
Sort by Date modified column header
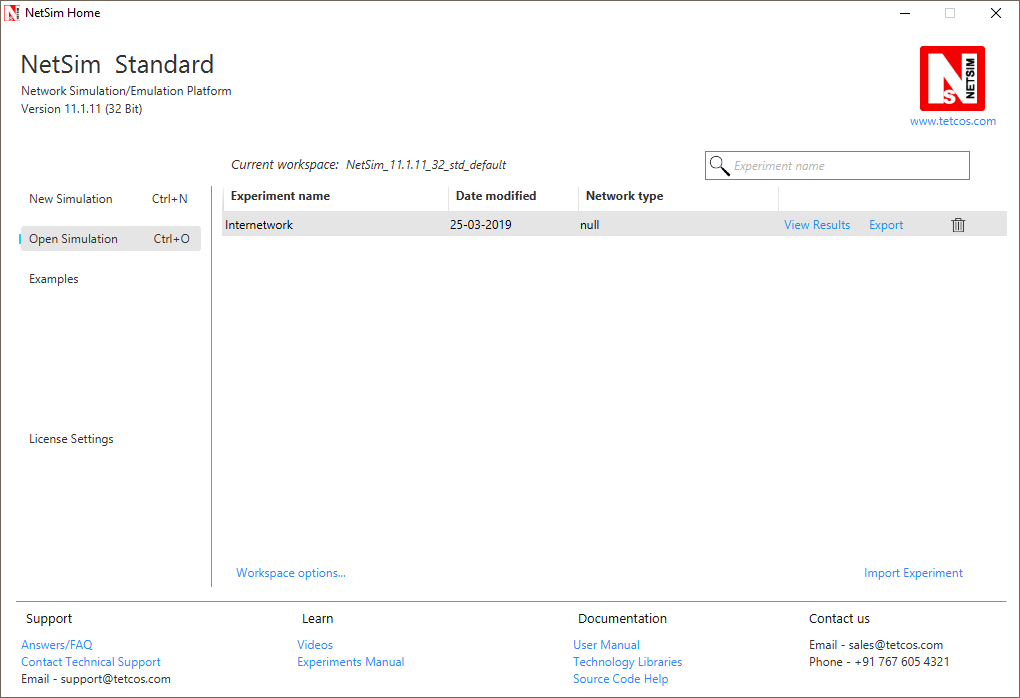(513, 196)
